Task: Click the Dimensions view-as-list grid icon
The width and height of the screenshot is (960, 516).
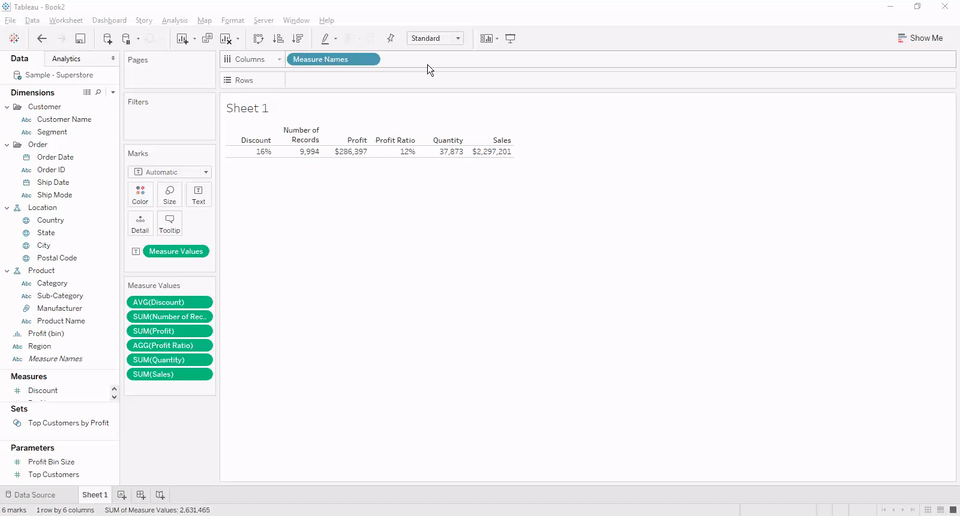Action: pos(87,92)
